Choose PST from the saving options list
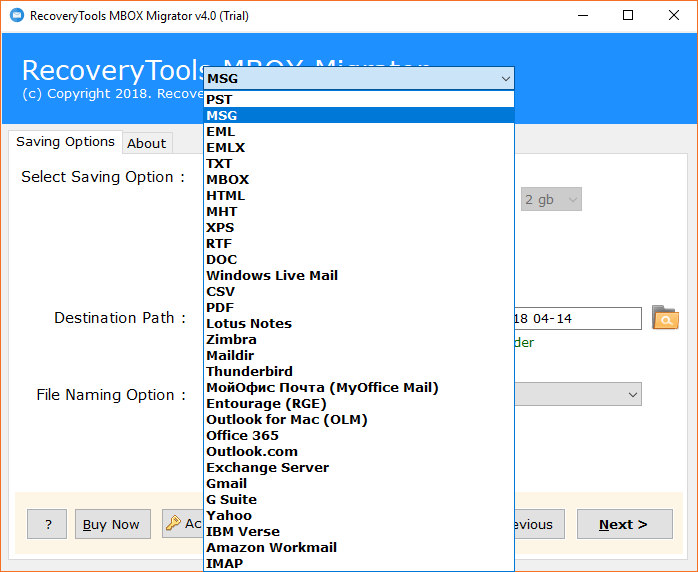This screenshot has height=572, width=698. pyautogui.click(x=359, y=99)
